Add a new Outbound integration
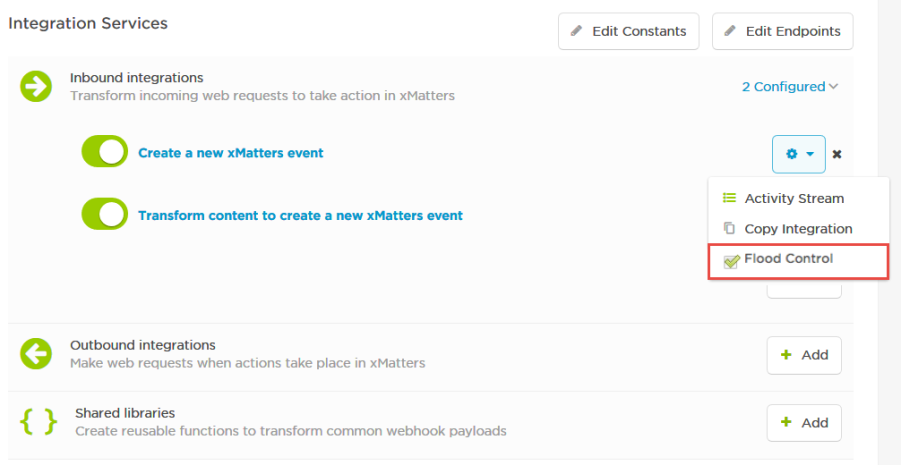The image size is (901, 465). [804, 355]
